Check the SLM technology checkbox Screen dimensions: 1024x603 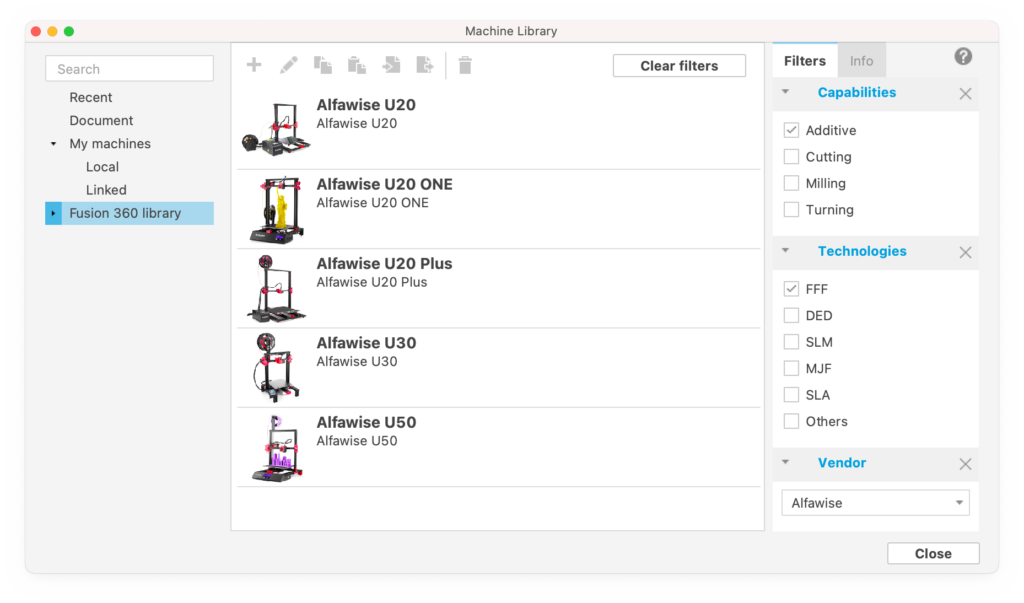click(x=791, y=342)
